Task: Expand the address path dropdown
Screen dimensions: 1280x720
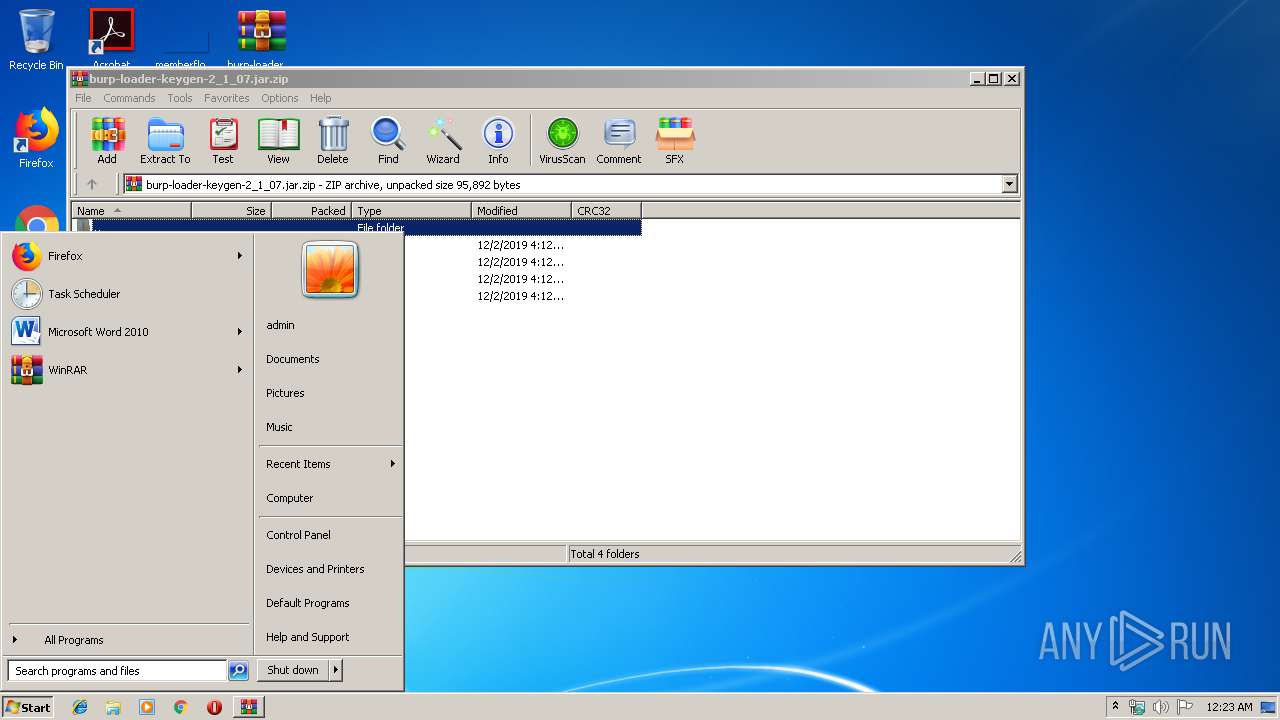Action: point(1009,184)
